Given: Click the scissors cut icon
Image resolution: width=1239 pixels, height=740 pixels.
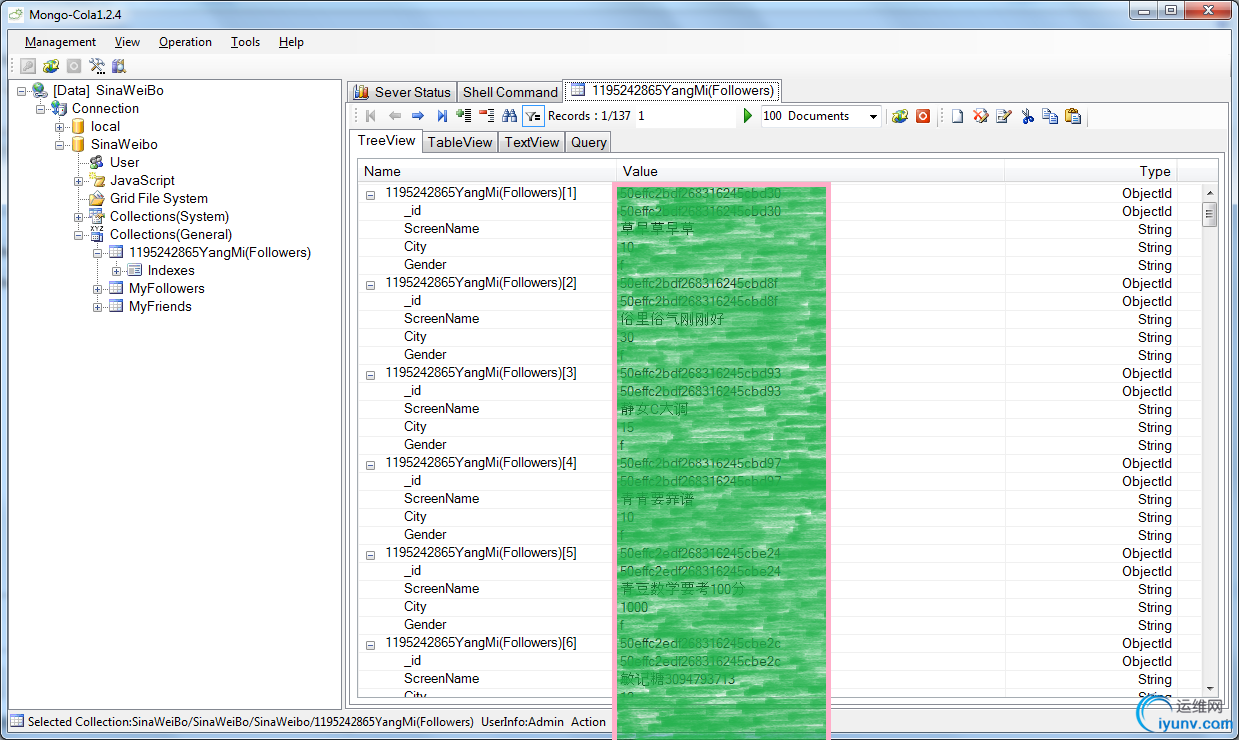Looking at the screenshot, I should (1027, 116).
